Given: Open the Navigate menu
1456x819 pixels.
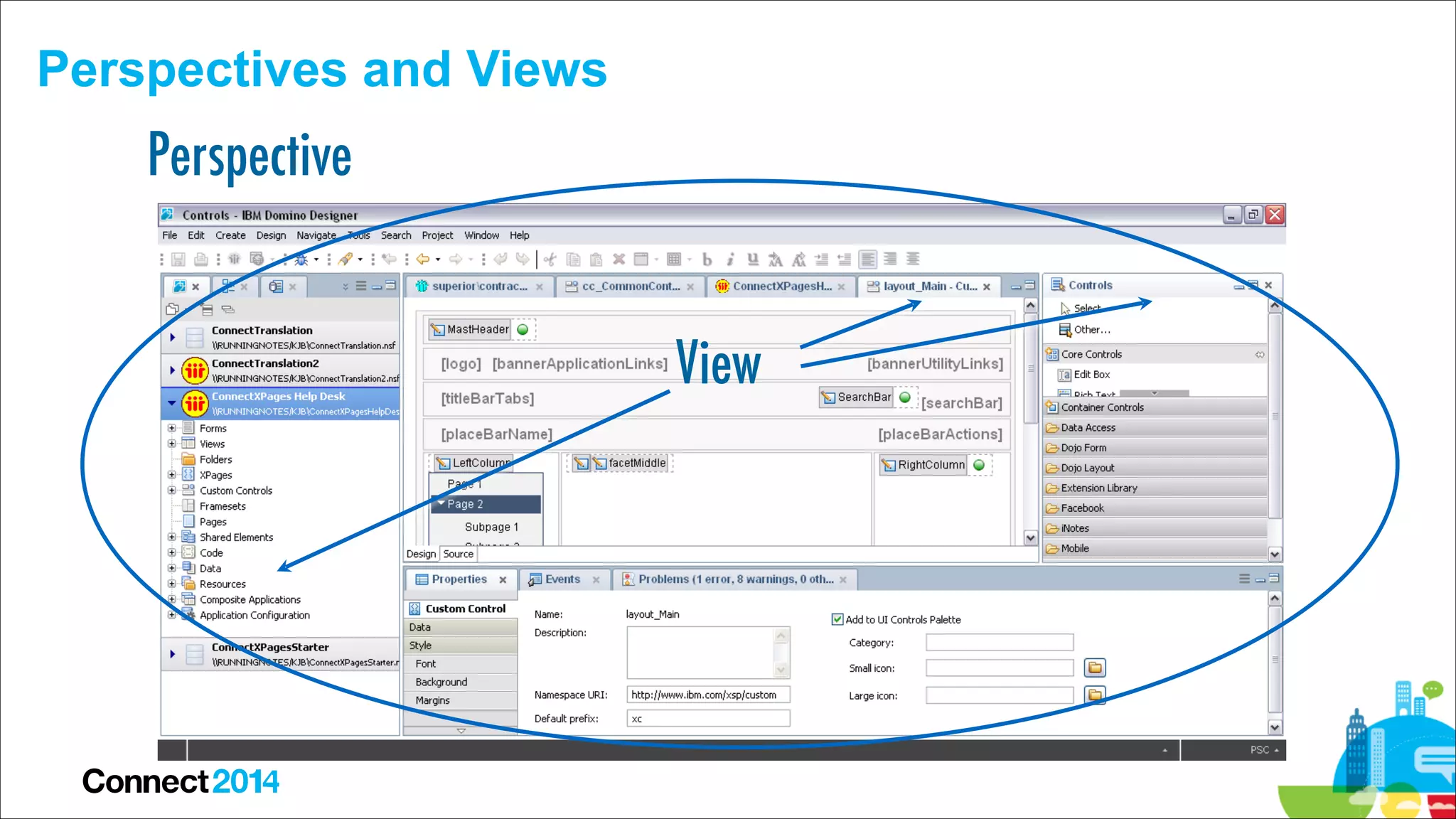Looking at the screenshot, I should pyautogui.click(x=316, y=235).
